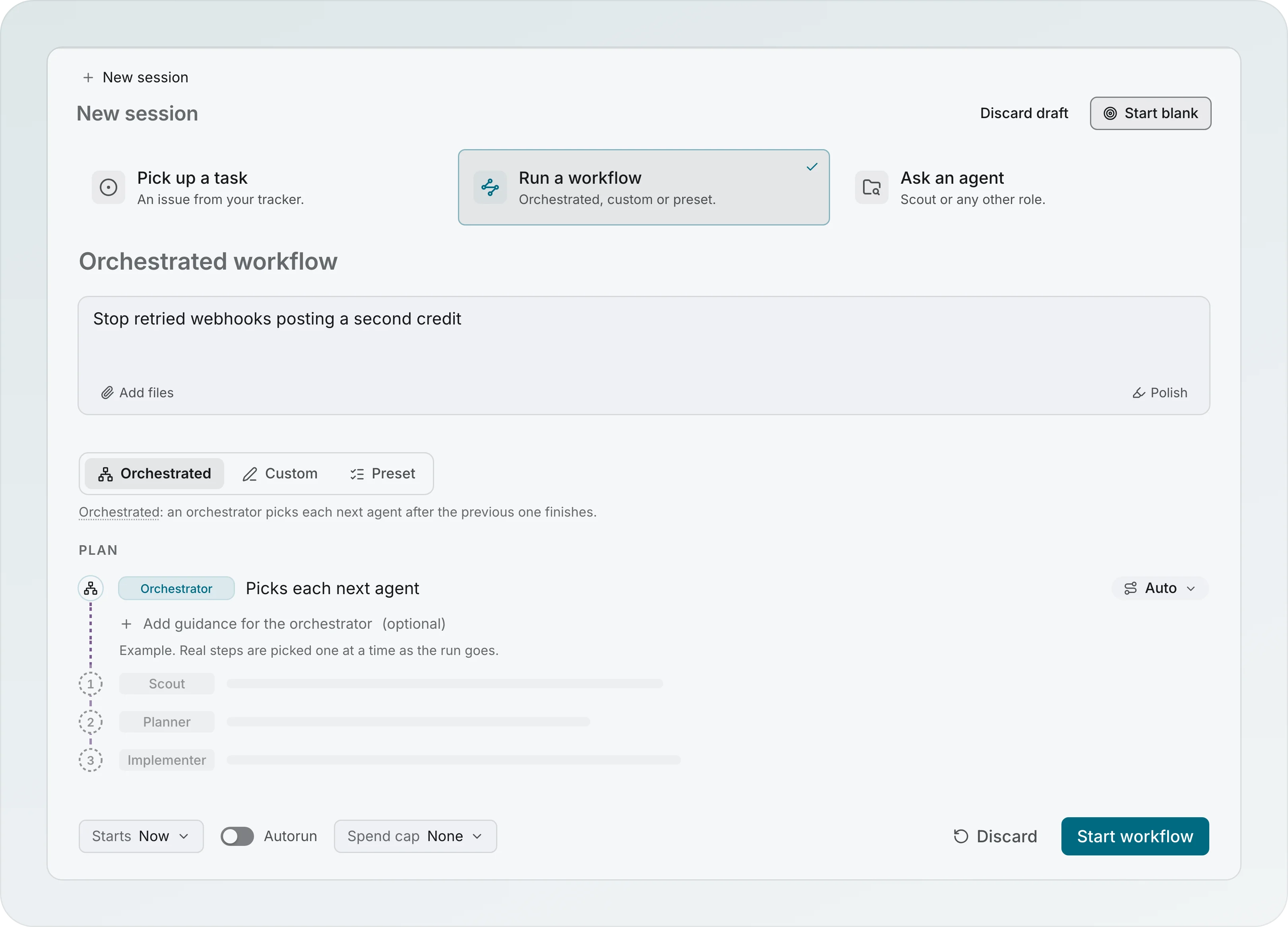Click the step 3 circle beside Implementer
This screenshot has height=927, width=1288.
[x=90, y=760]
